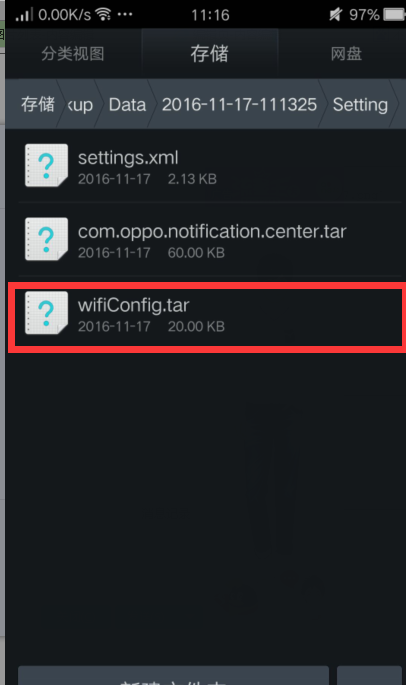
Task: Tap the Wi-Fi status icon
Action: click(x=104, y=14)
